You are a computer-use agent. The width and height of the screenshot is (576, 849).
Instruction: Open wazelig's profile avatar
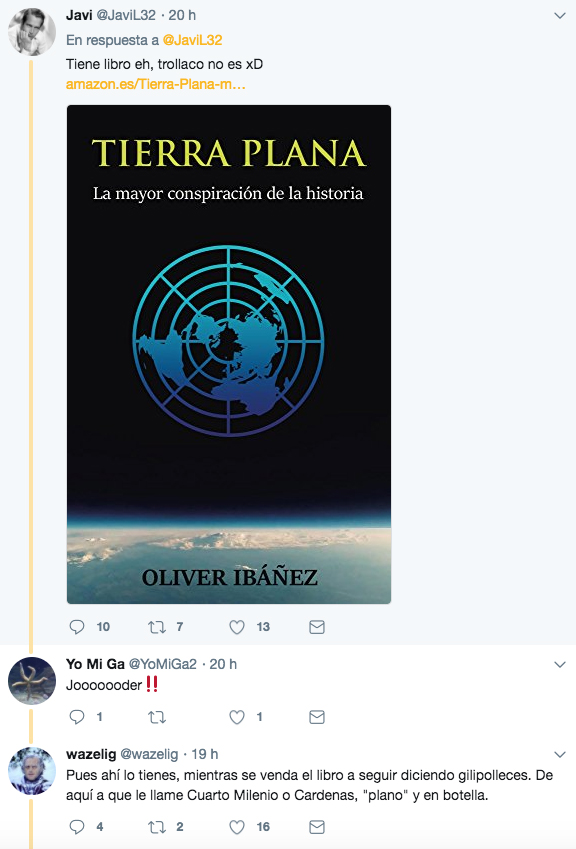[32, 770]
